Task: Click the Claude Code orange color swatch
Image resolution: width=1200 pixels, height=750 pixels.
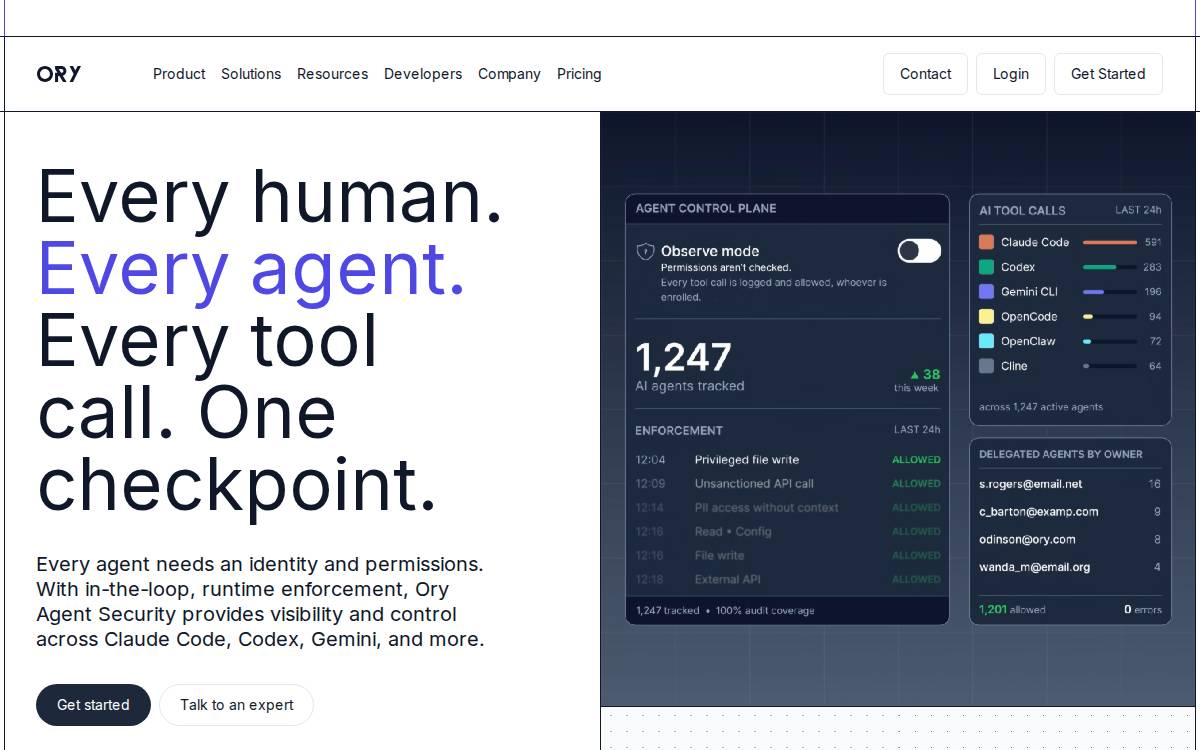Action: click(x=986, y=242)
